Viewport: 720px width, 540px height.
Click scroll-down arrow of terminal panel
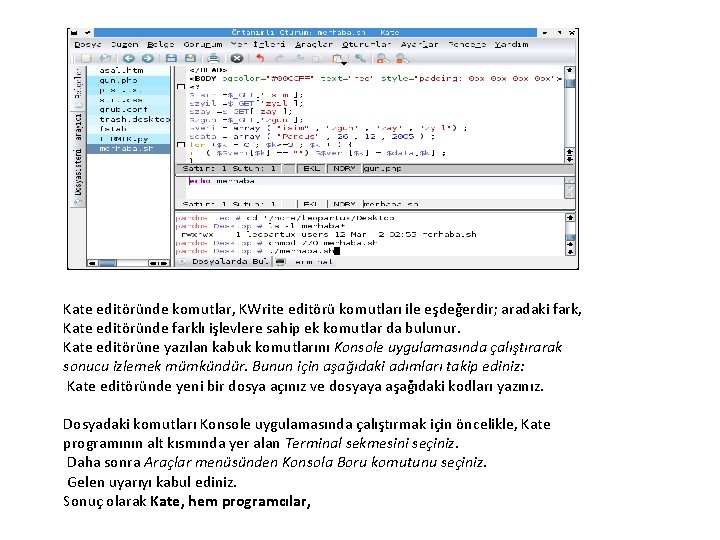point(570,251)
